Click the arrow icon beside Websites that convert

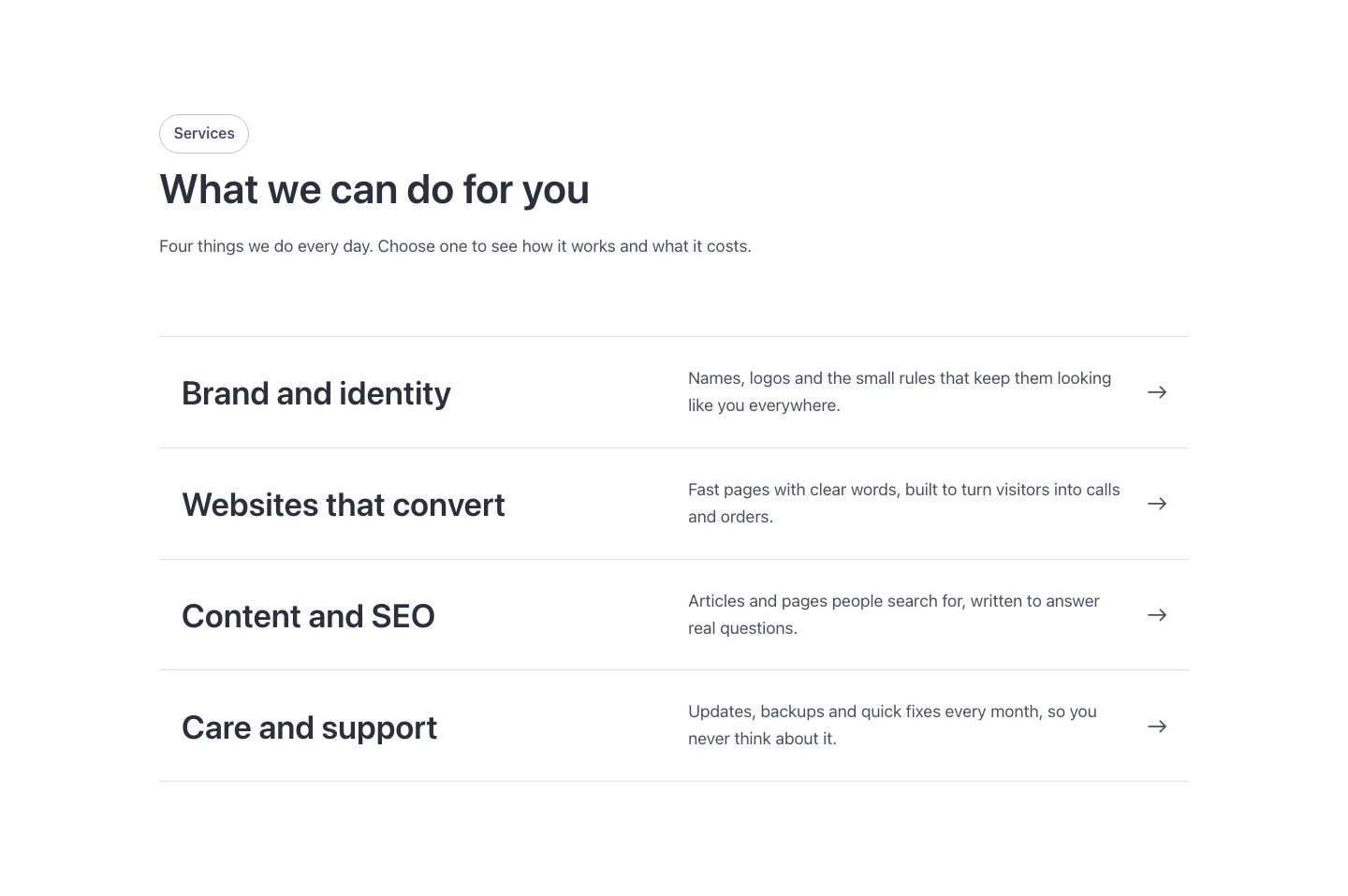(1157, 504)
